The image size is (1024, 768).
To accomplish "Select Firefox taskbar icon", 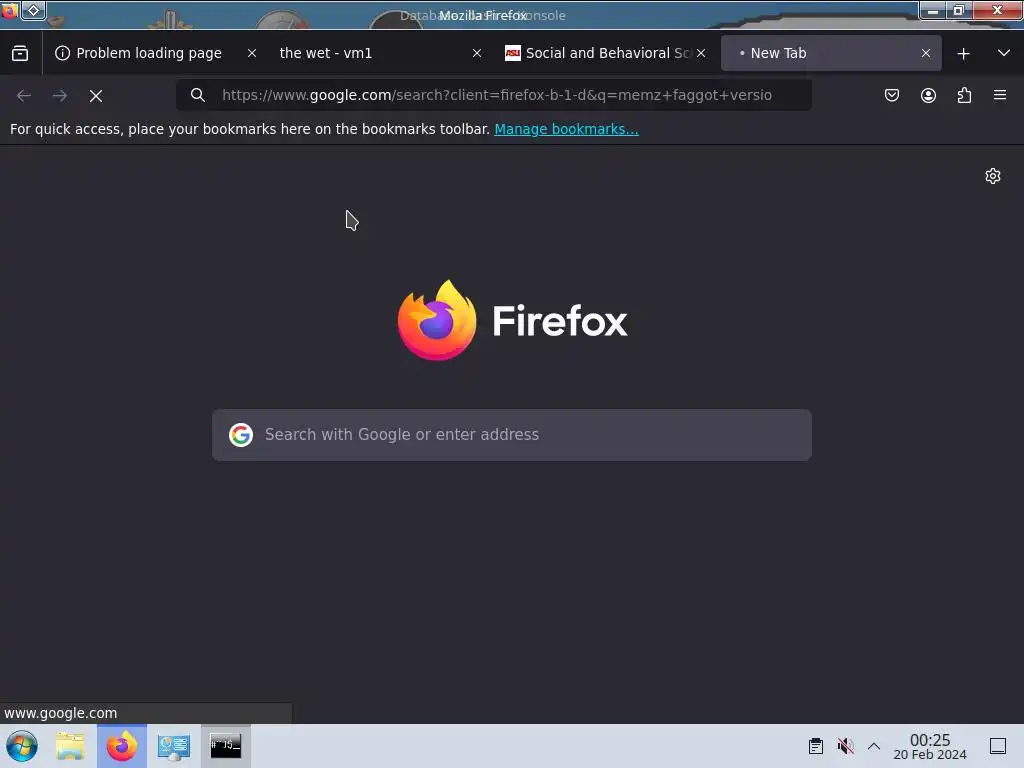I will (x=122, y=746).
